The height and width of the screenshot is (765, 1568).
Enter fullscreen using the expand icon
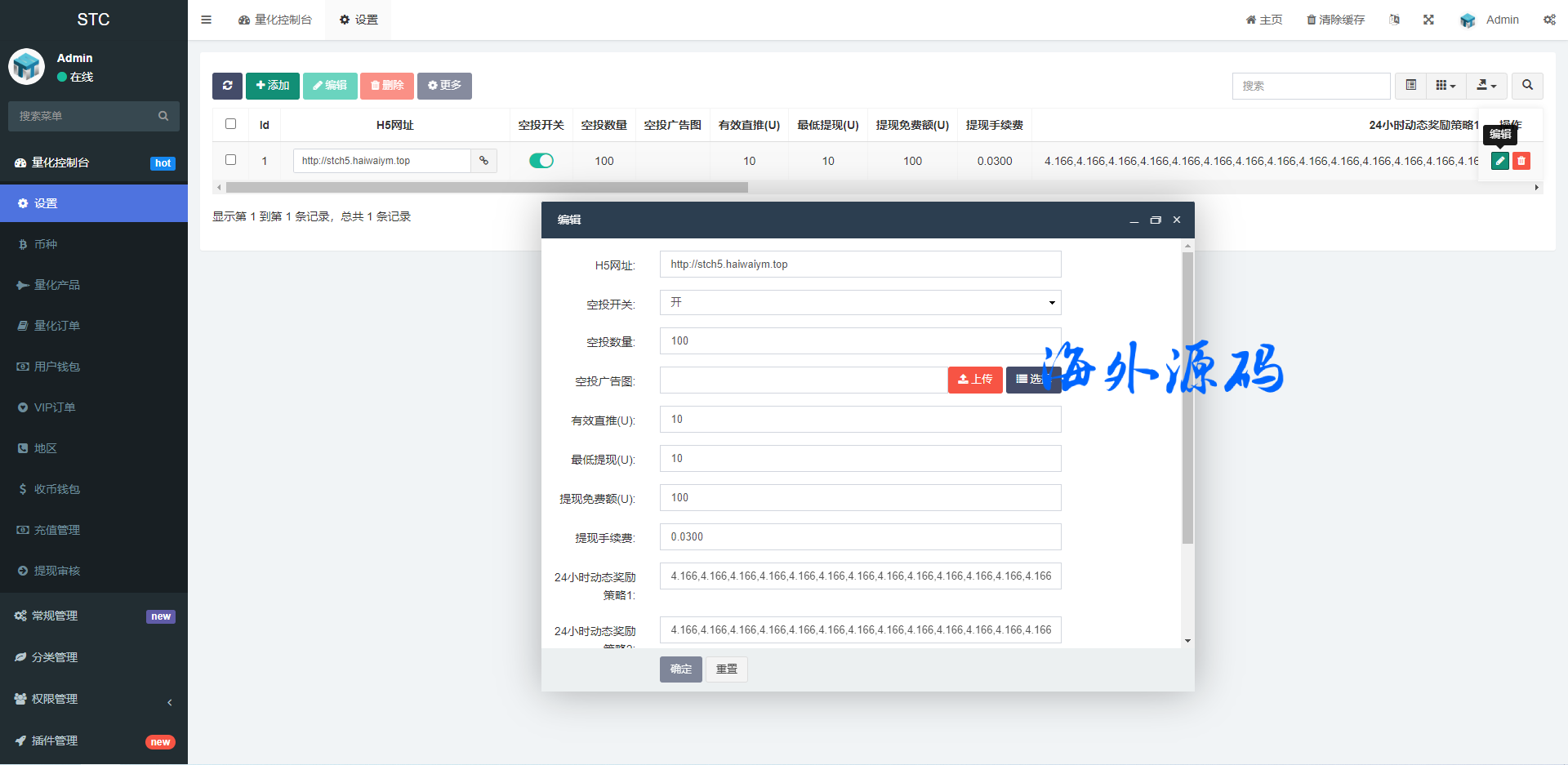click(x=1428, y=20)
